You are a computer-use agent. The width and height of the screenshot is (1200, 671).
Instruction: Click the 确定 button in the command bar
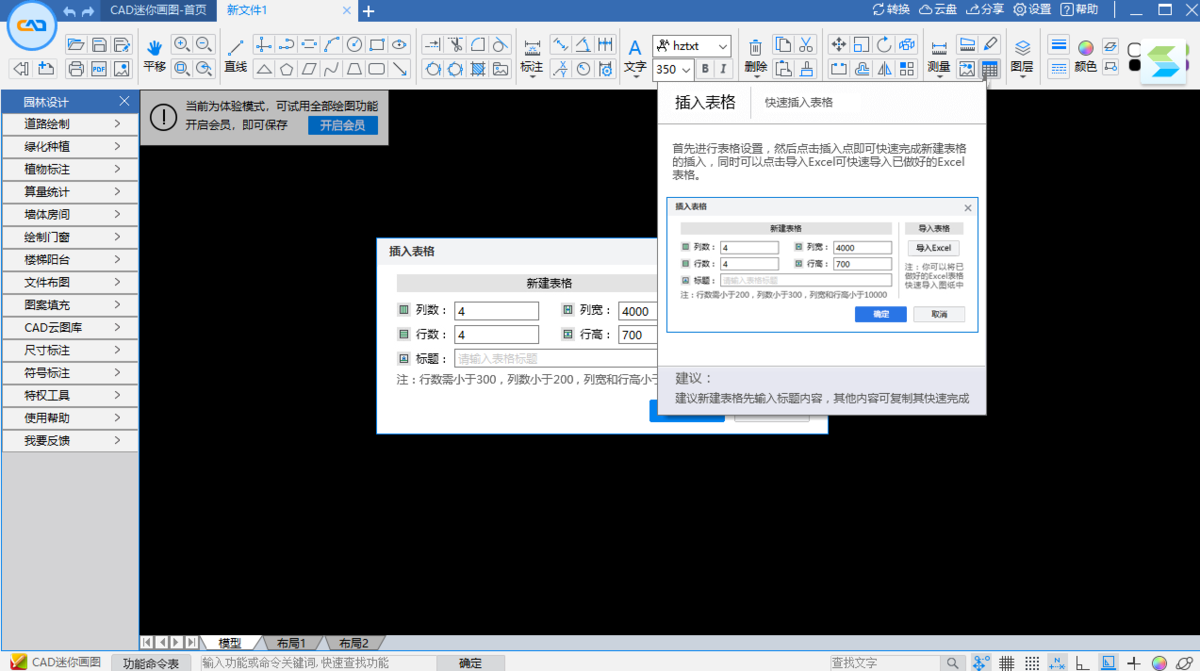click(x=470, y=663)
